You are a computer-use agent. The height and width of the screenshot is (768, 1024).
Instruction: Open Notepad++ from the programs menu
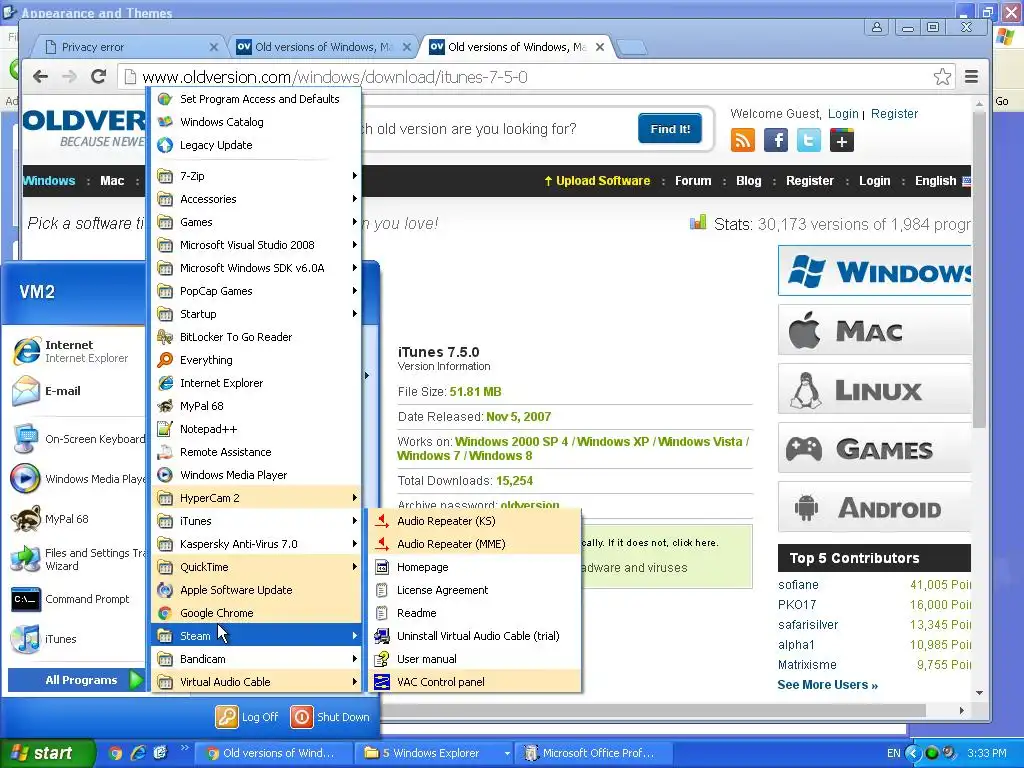click(256, 429)
